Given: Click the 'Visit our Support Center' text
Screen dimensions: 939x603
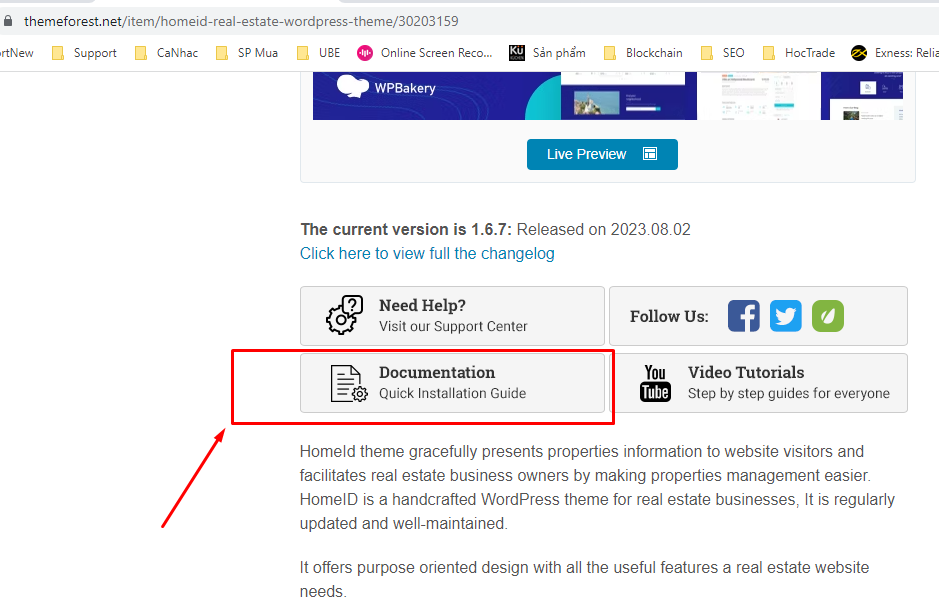Looking at the screenshot, I should (x=453, y=326).
